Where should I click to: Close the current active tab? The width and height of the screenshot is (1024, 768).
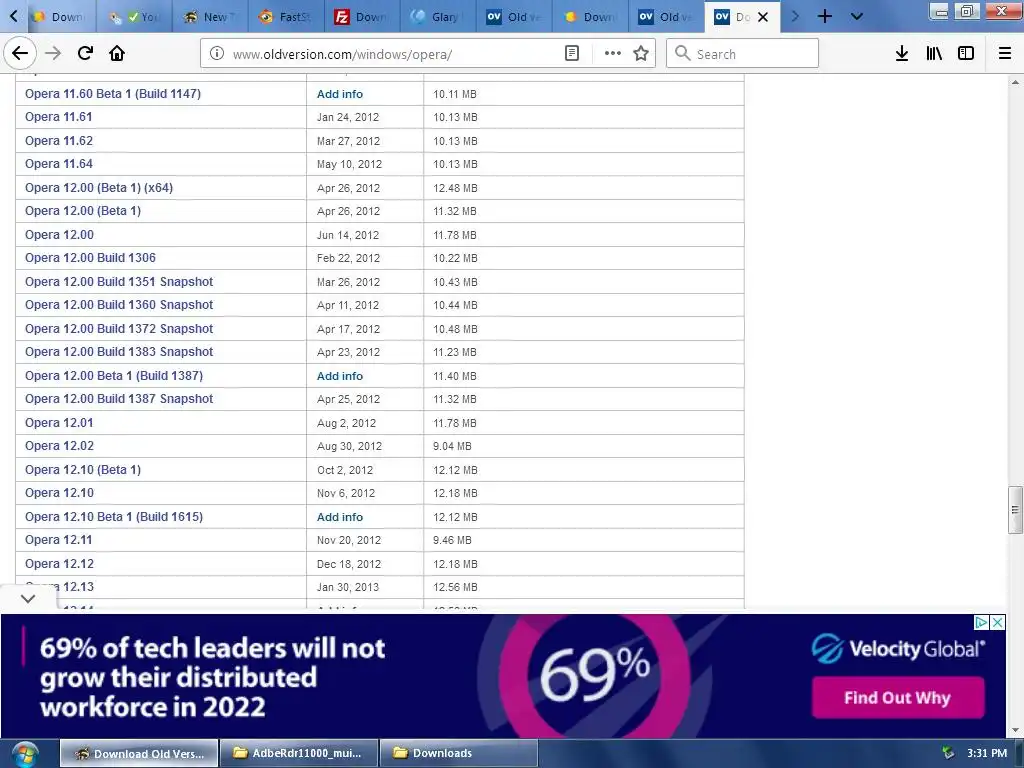point(763,17)
